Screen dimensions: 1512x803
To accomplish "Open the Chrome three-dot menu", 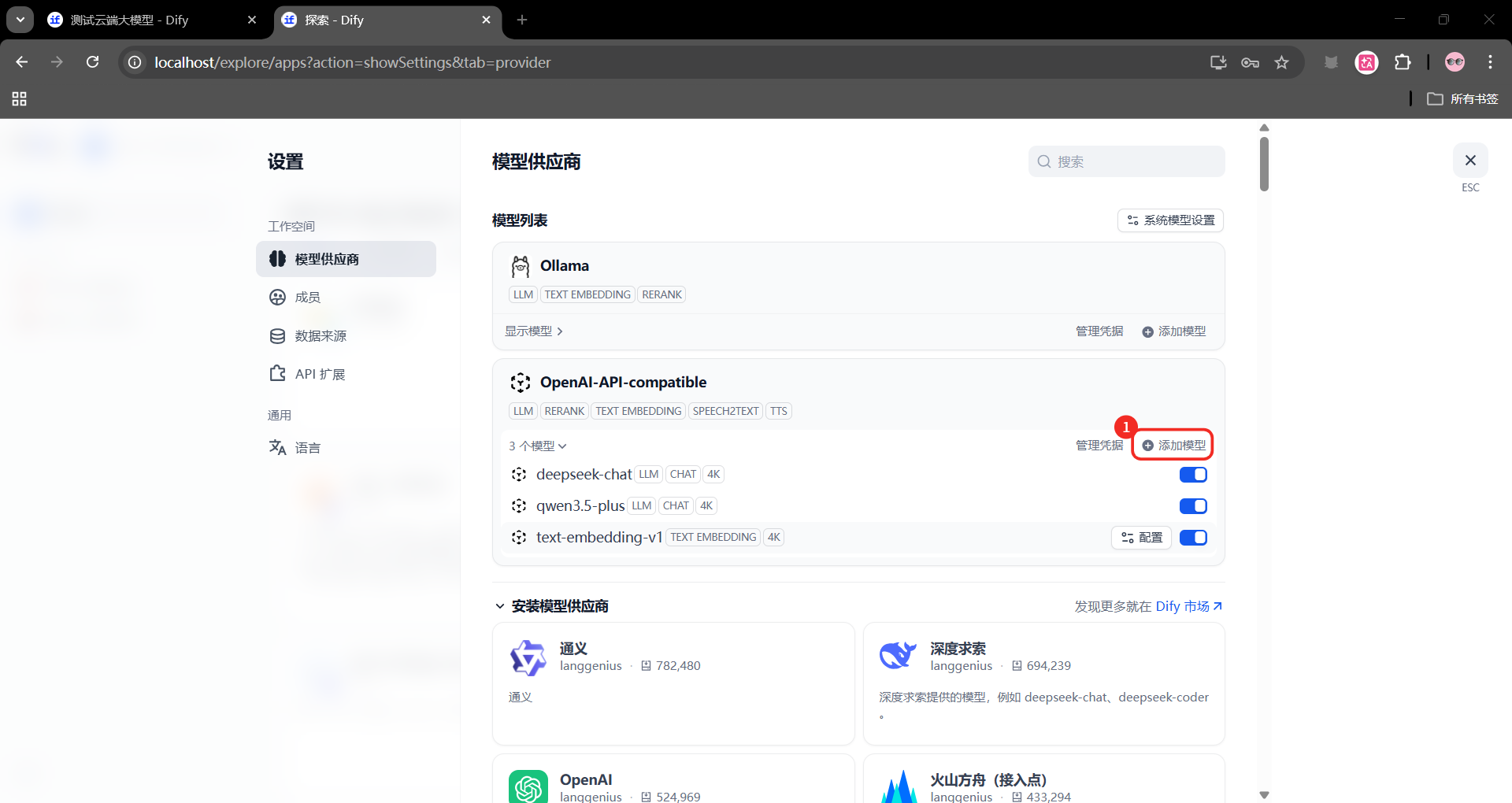I will point(1490,62).
